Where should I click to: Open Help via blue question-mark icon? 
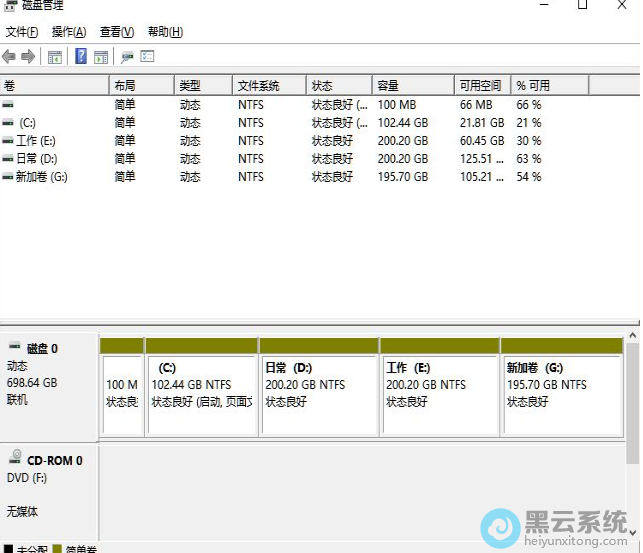click(81, 57)
